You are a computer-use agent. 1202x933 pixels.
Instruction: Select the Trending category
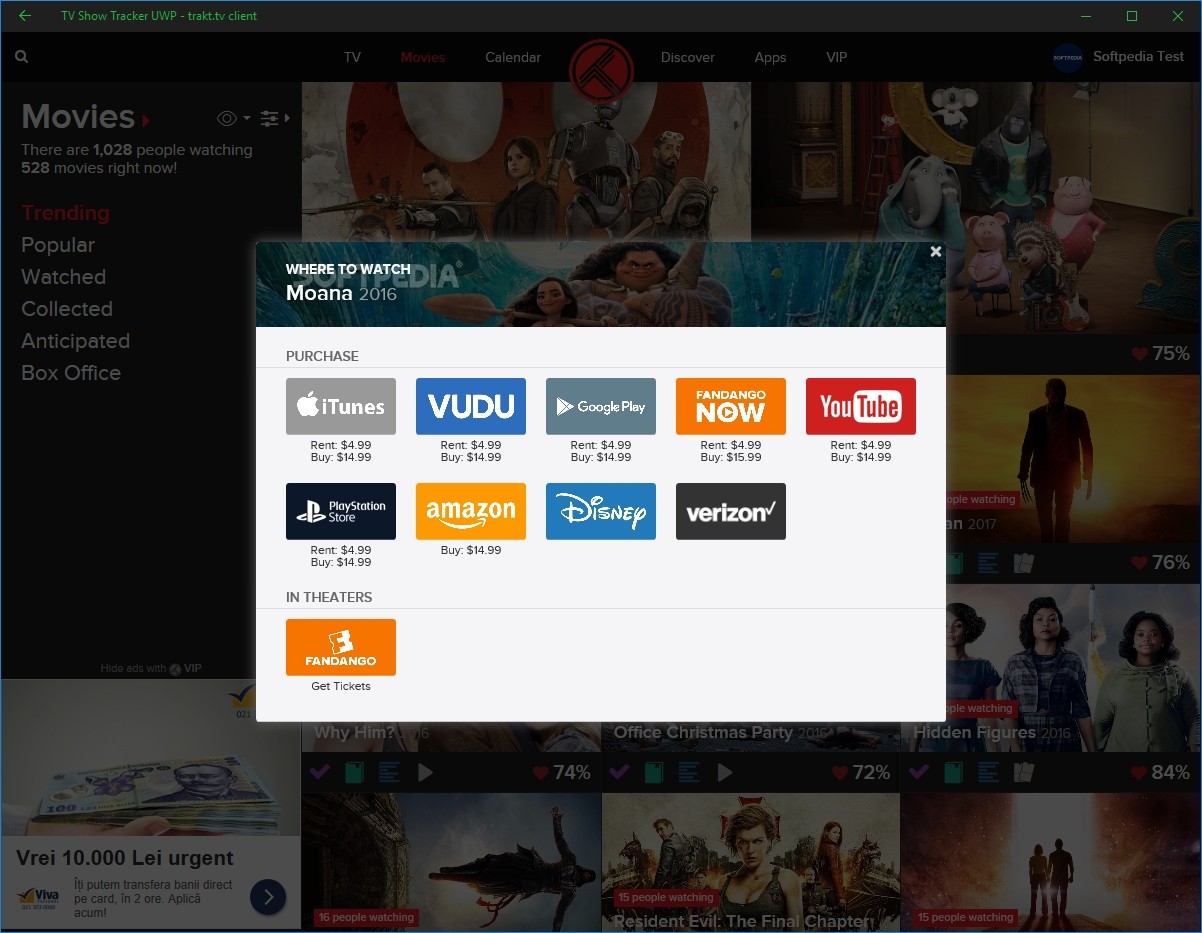point(65,213)
